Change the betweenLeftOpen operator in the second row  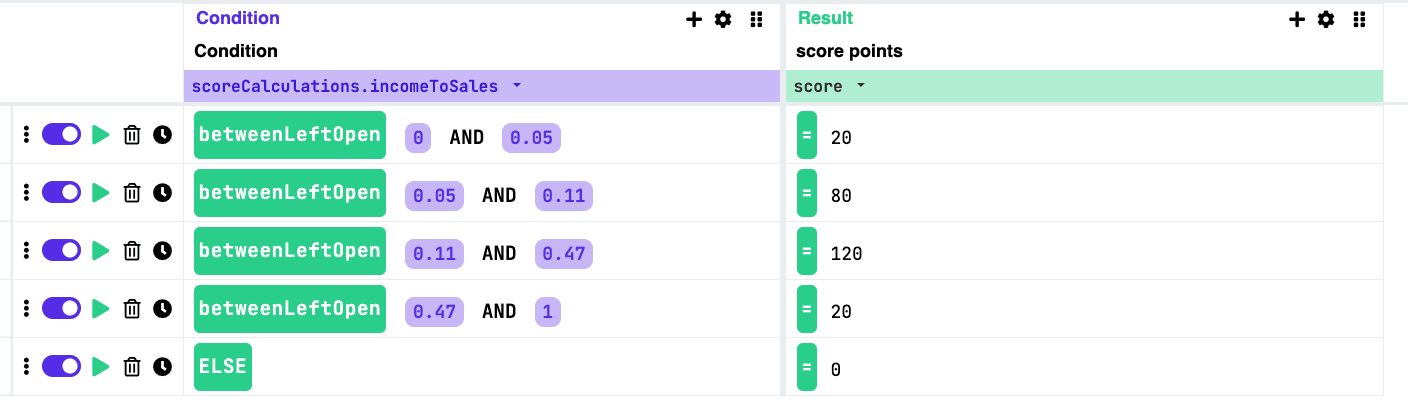290,193
